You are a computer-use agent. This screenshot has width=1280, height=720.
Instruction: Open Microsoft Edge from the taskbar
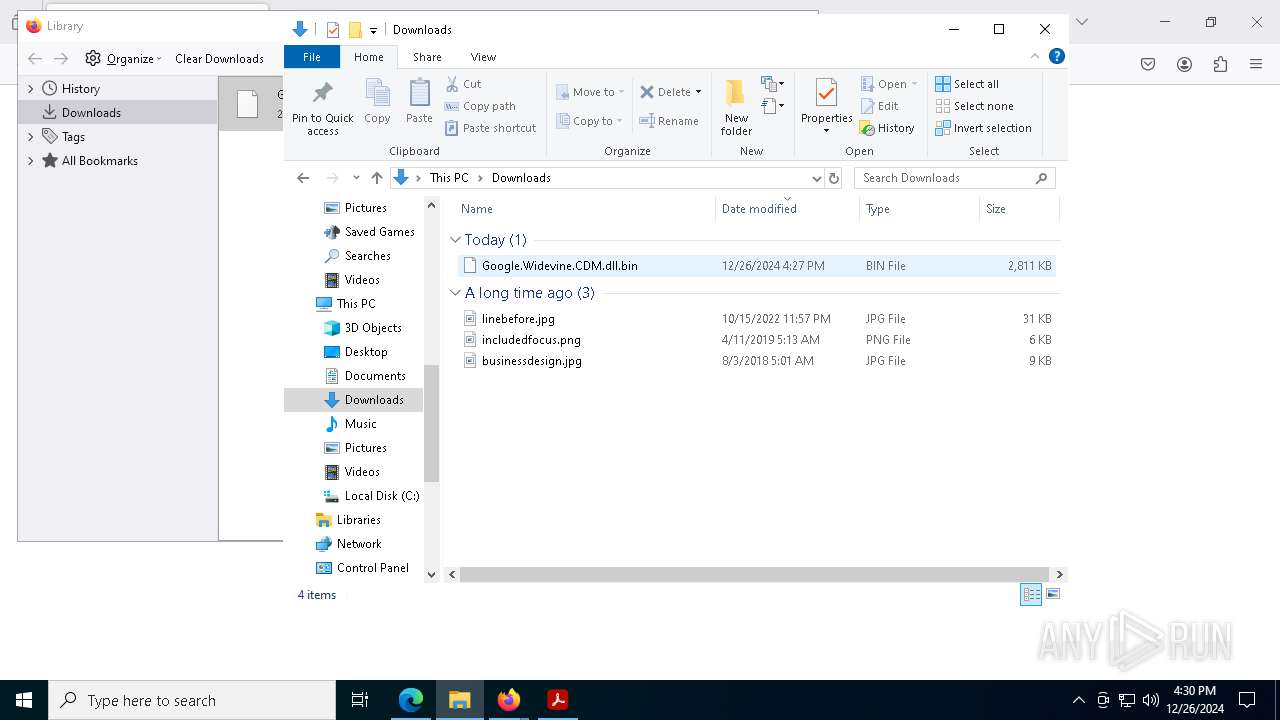(411, 700)
